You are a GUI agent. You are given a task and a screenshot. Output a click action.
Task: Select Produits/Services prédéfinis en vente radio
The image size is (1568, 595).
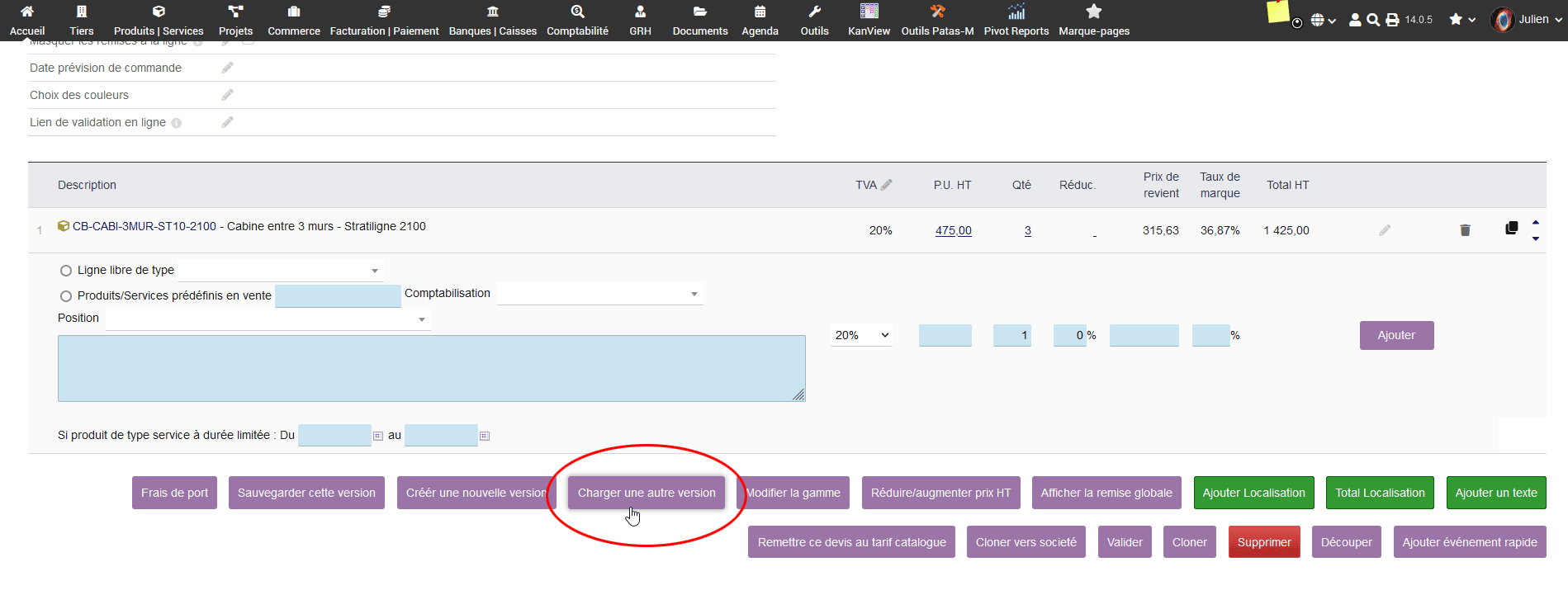(66, 296)
